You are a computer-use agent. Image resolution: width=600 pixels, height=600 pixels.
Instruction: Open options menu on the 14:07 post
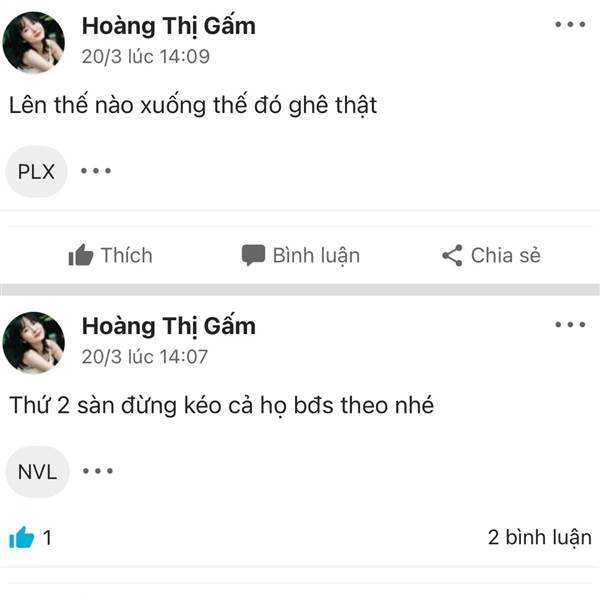pyautogui.click(x=570, y=324)
